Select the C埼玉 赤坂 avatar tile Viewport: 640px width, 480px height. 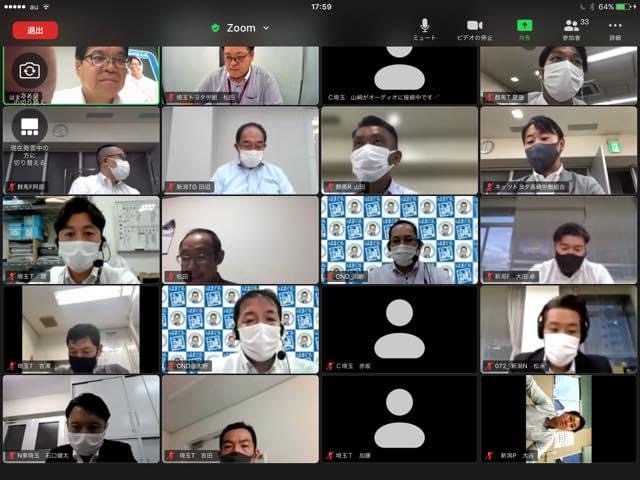[400, 329]
